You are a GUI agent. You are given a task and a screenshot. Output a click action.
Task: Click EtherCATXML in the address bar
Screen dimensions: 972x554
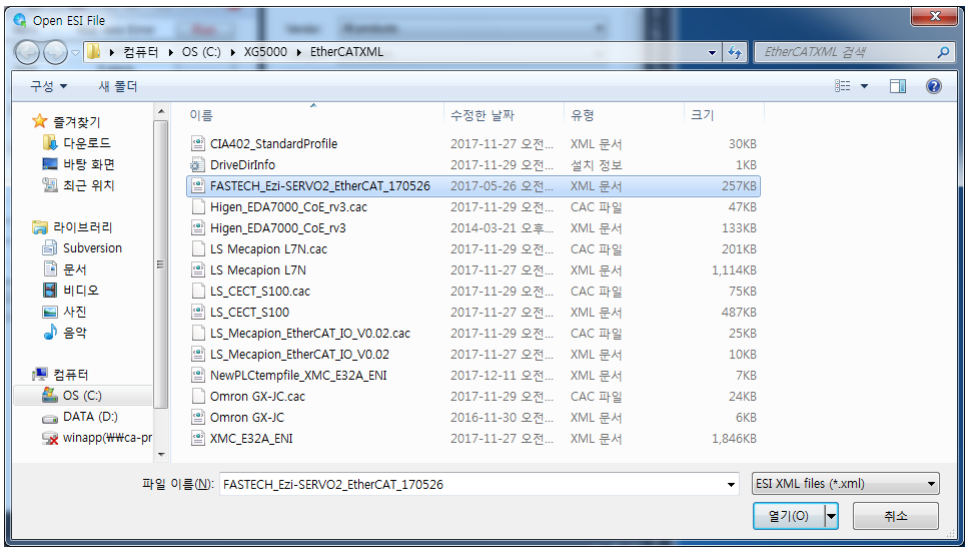347,52
